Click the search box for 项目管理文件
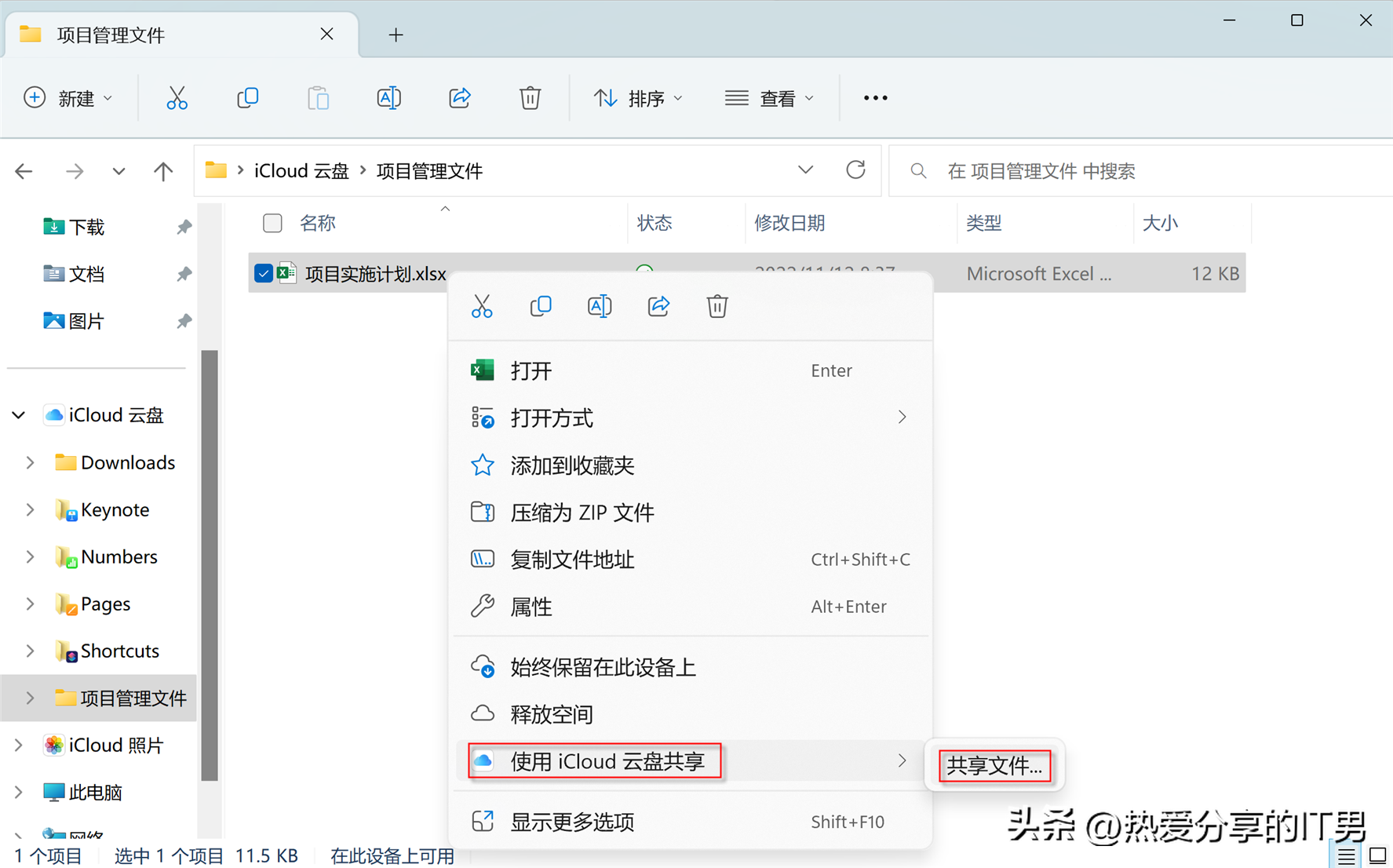1393x868 pixels. [1141, 171]
